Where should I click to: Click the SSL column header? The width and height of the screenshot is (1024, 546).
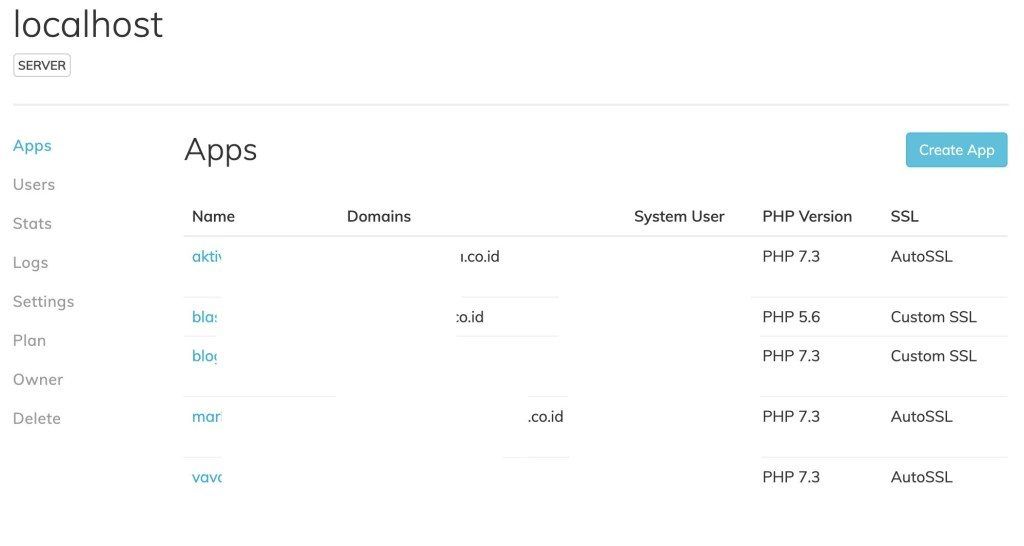coord(904,216)
